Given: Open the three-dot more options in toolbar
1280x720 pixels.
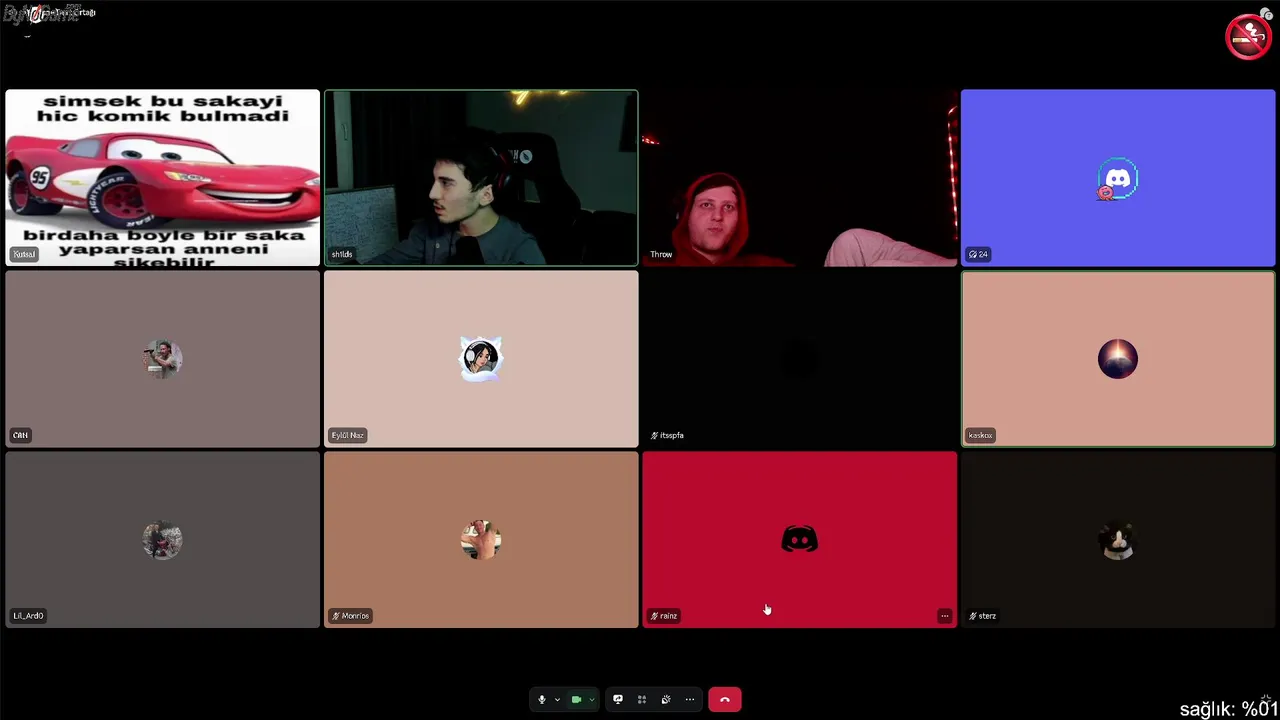Looking at the screenshot, I should (690, 700).
